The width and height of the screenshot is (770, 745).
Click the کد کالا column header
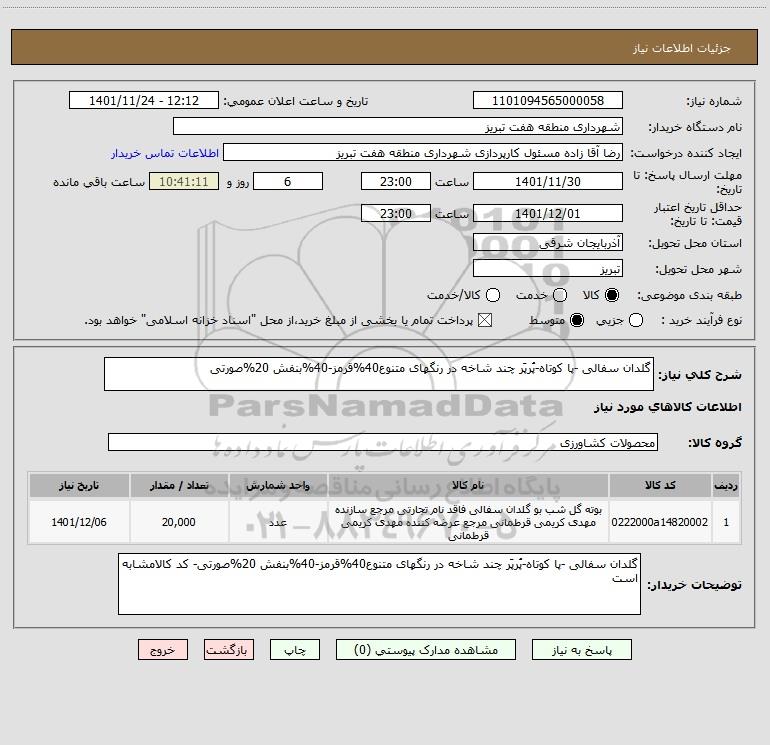(x=660, y=486)
